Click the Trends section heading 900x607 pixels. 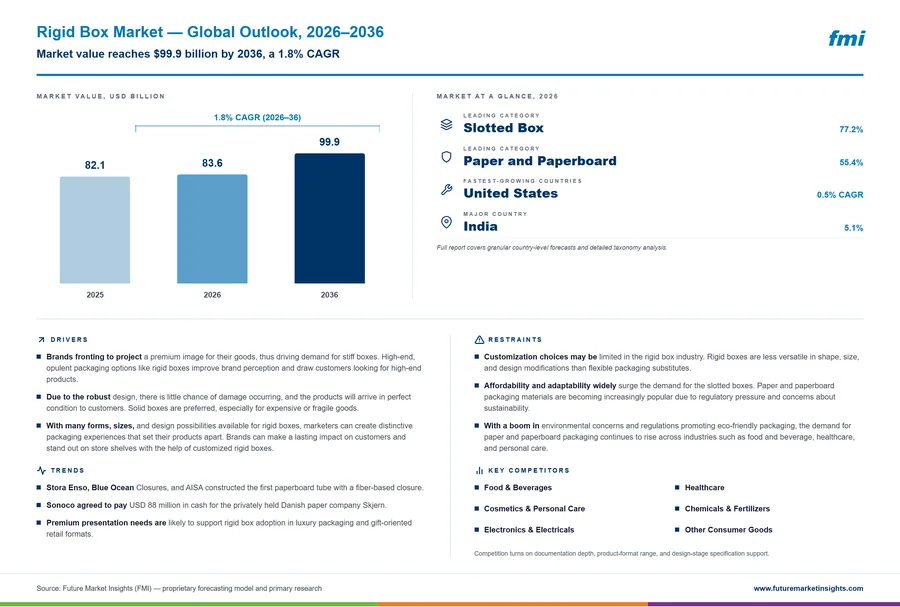pyautogui.click(x=67, y=470)
